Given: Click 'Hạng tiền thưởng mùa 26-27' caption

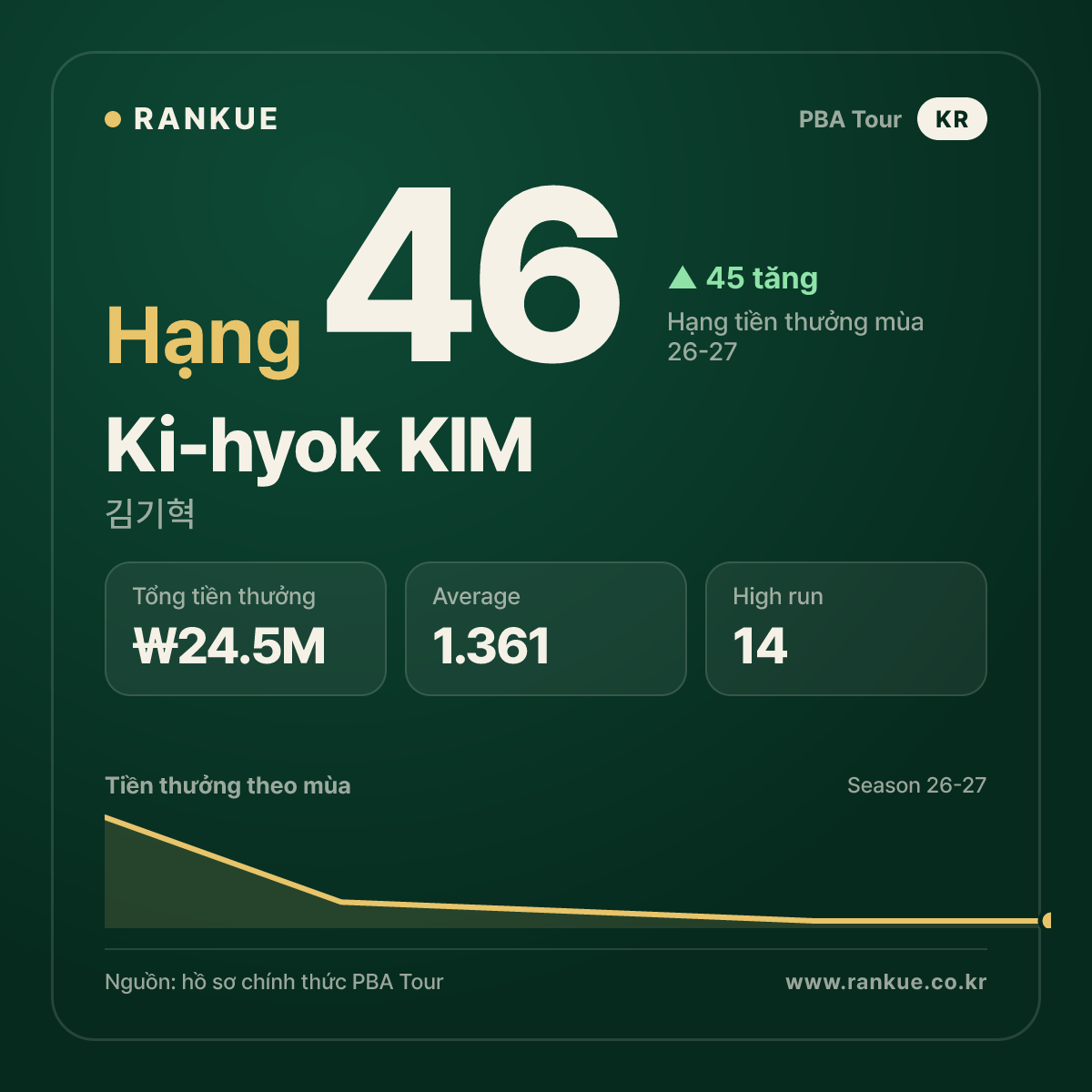Looking at the screenshot, I should [x=795, y=337].
